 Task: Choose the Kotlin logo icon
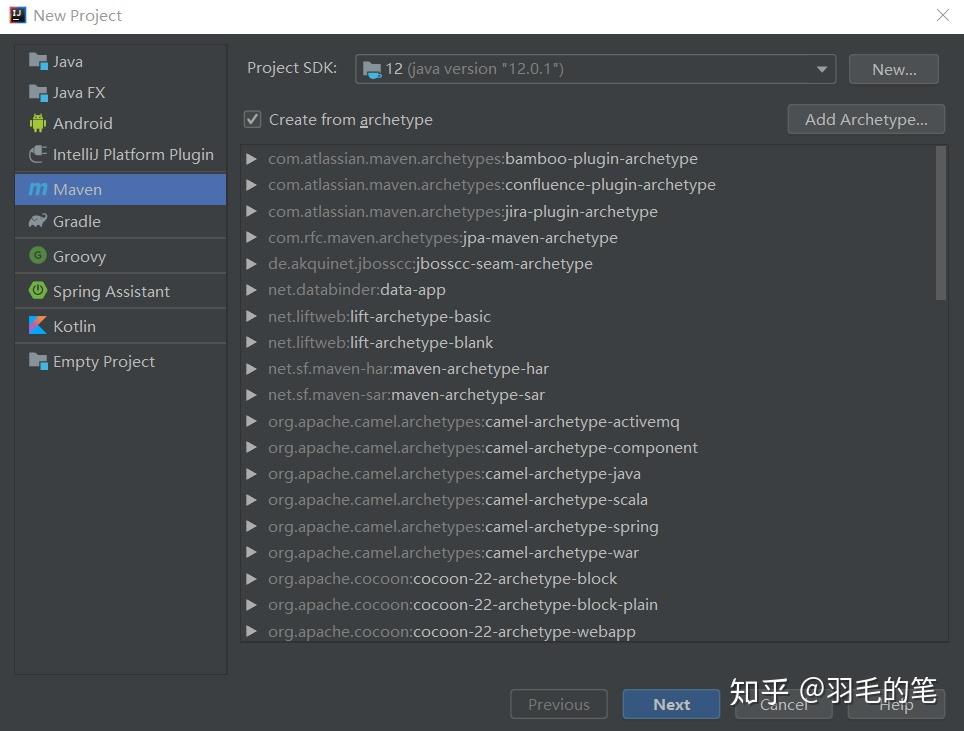[x=38, y=326]
